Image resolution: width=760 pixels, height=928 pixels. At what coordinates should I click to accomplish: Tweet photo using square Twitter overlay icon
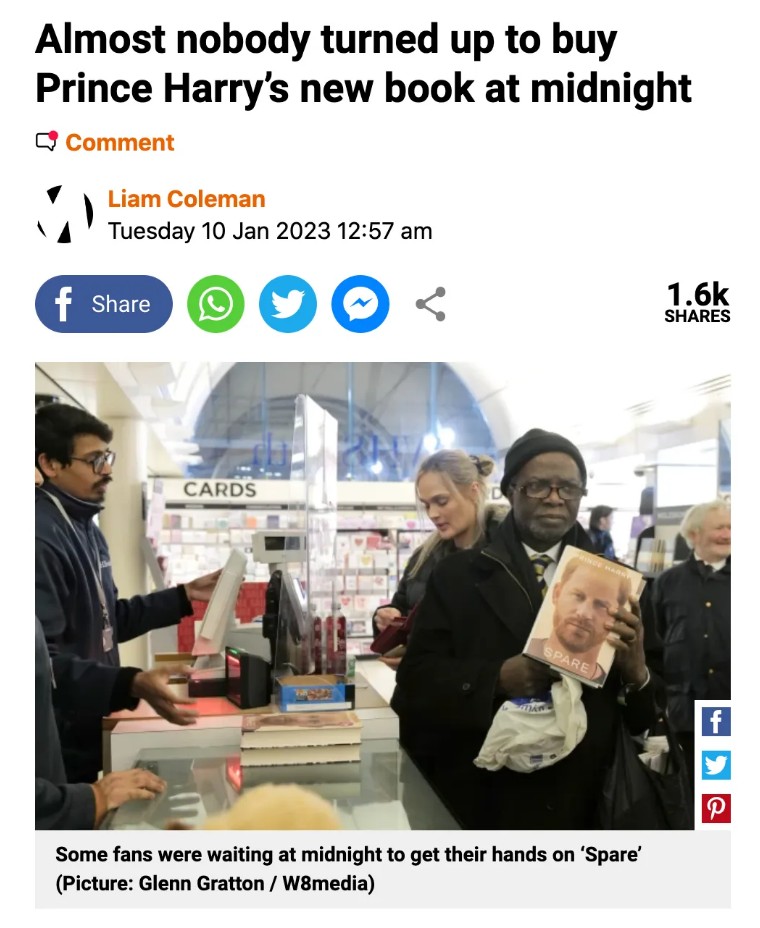[x=716, y=765]
